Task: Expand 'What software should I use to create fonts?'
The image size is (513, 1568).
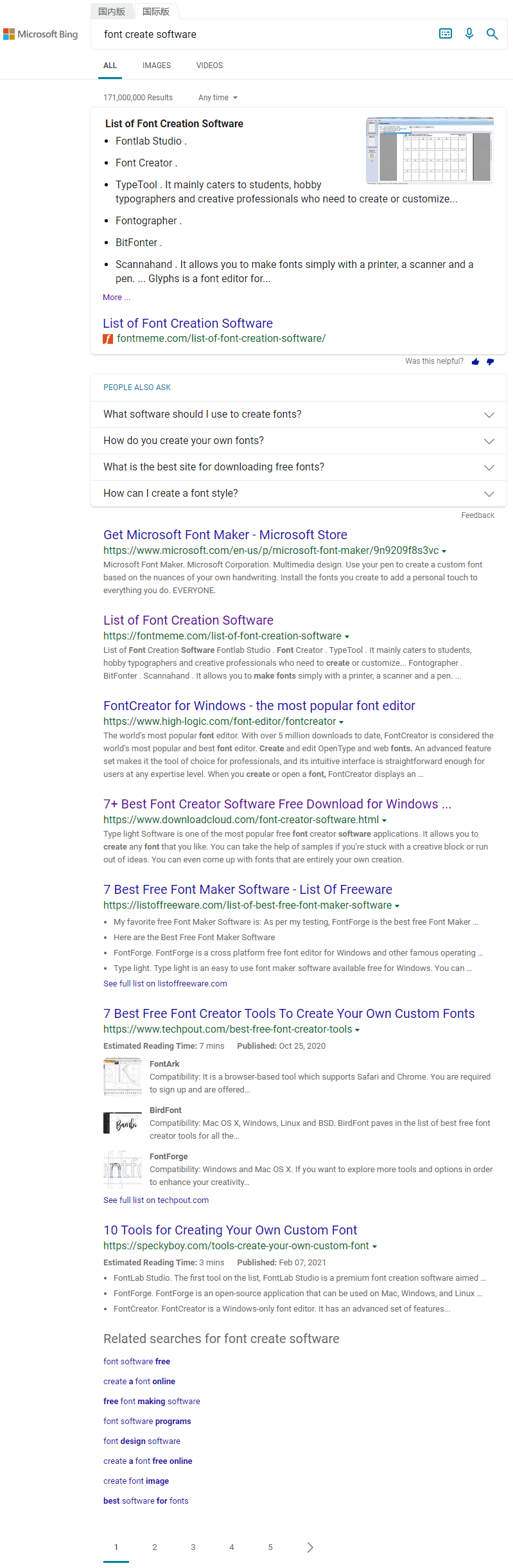Action: (299, 414)
